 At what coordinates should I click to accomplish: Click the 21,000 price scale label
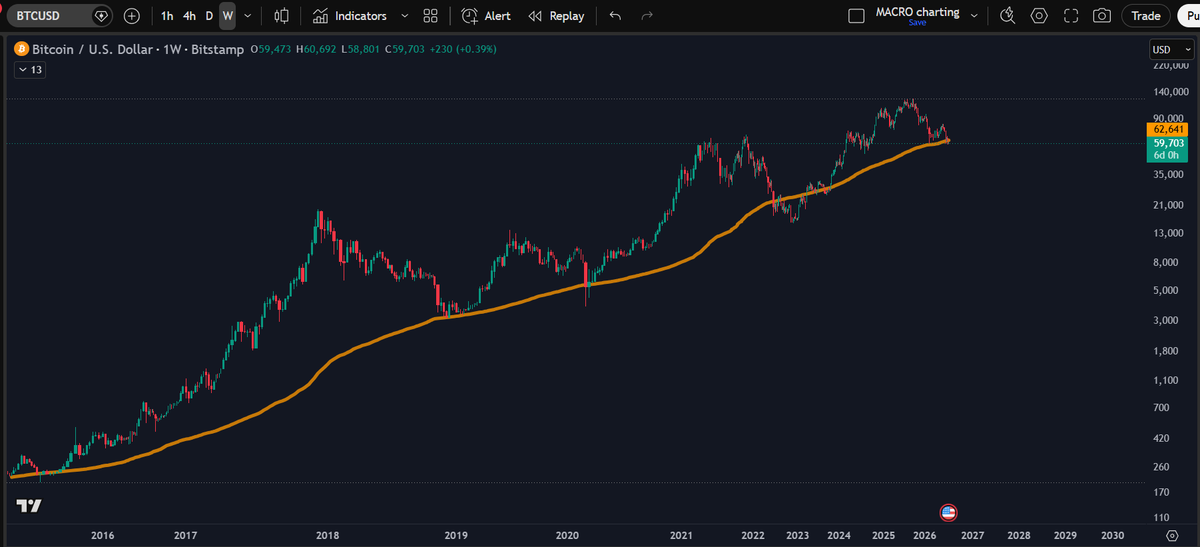1168,205
